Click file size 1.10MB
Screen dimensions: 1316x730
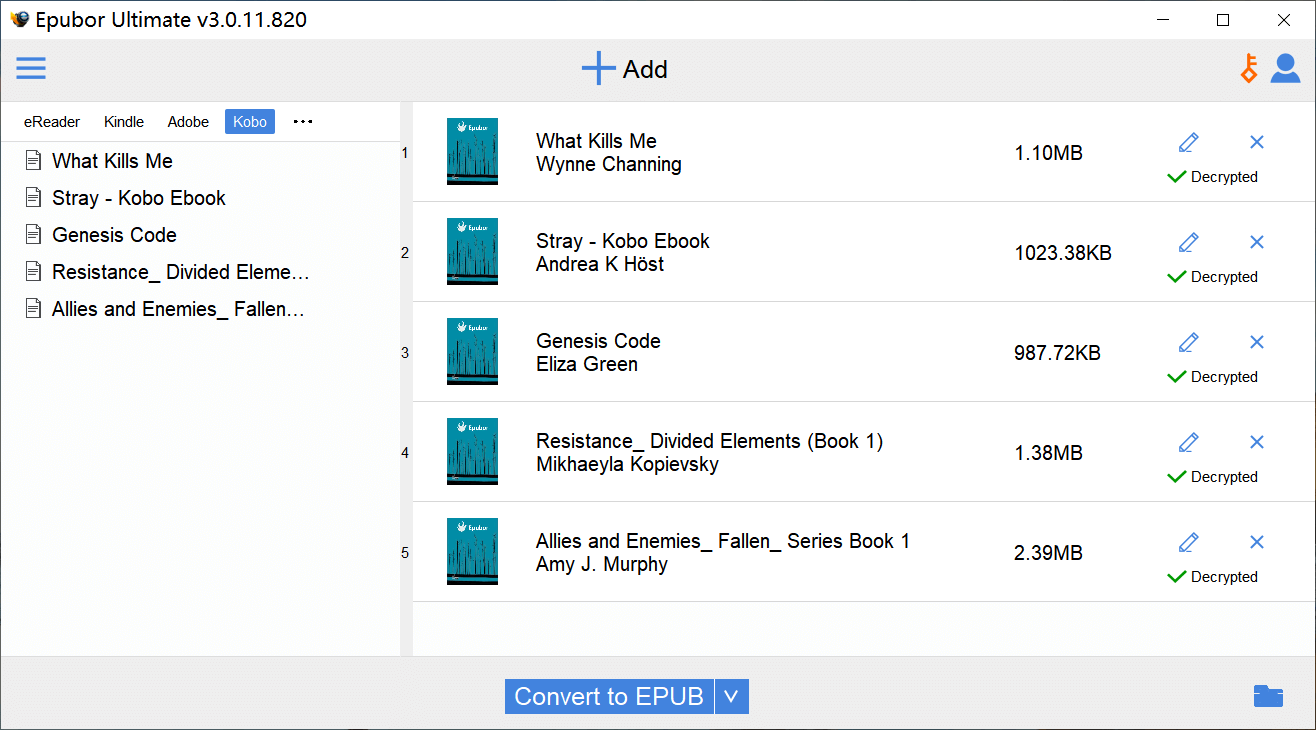(1049, 153)
